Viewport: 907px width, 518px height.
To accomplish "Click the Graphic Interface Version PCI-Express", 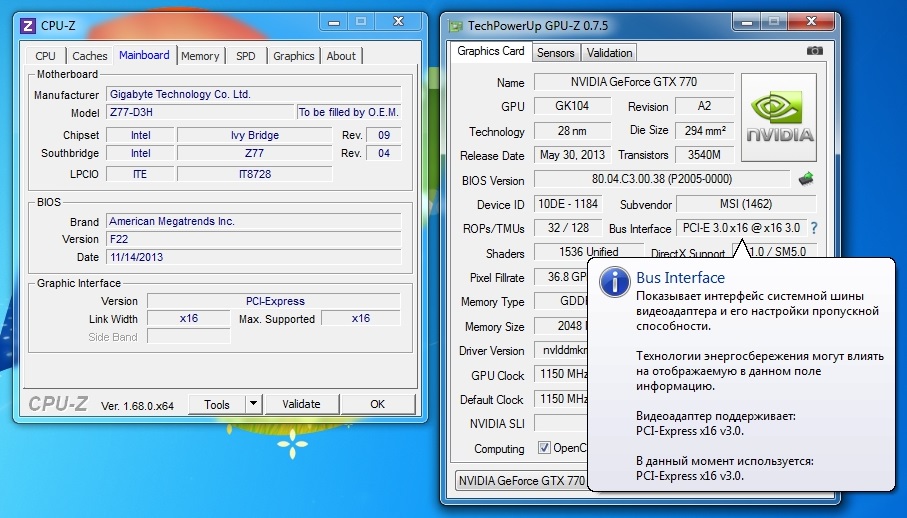I will [274, 301].
